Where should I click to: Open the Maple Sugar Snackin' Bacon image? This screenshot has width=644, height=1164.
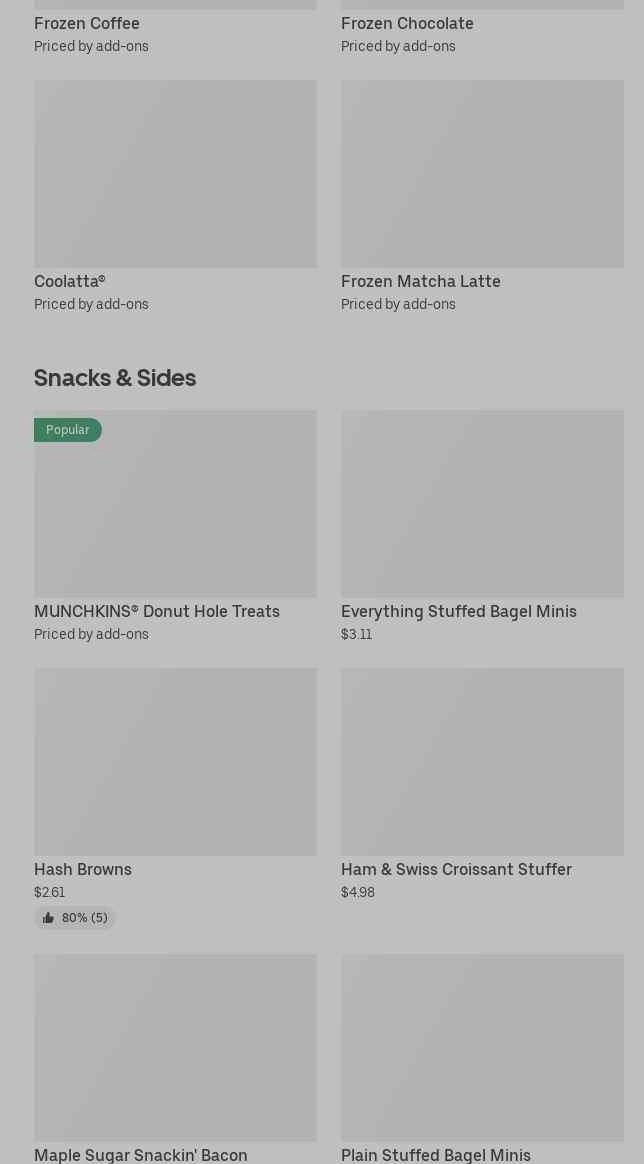(175, 1047)
